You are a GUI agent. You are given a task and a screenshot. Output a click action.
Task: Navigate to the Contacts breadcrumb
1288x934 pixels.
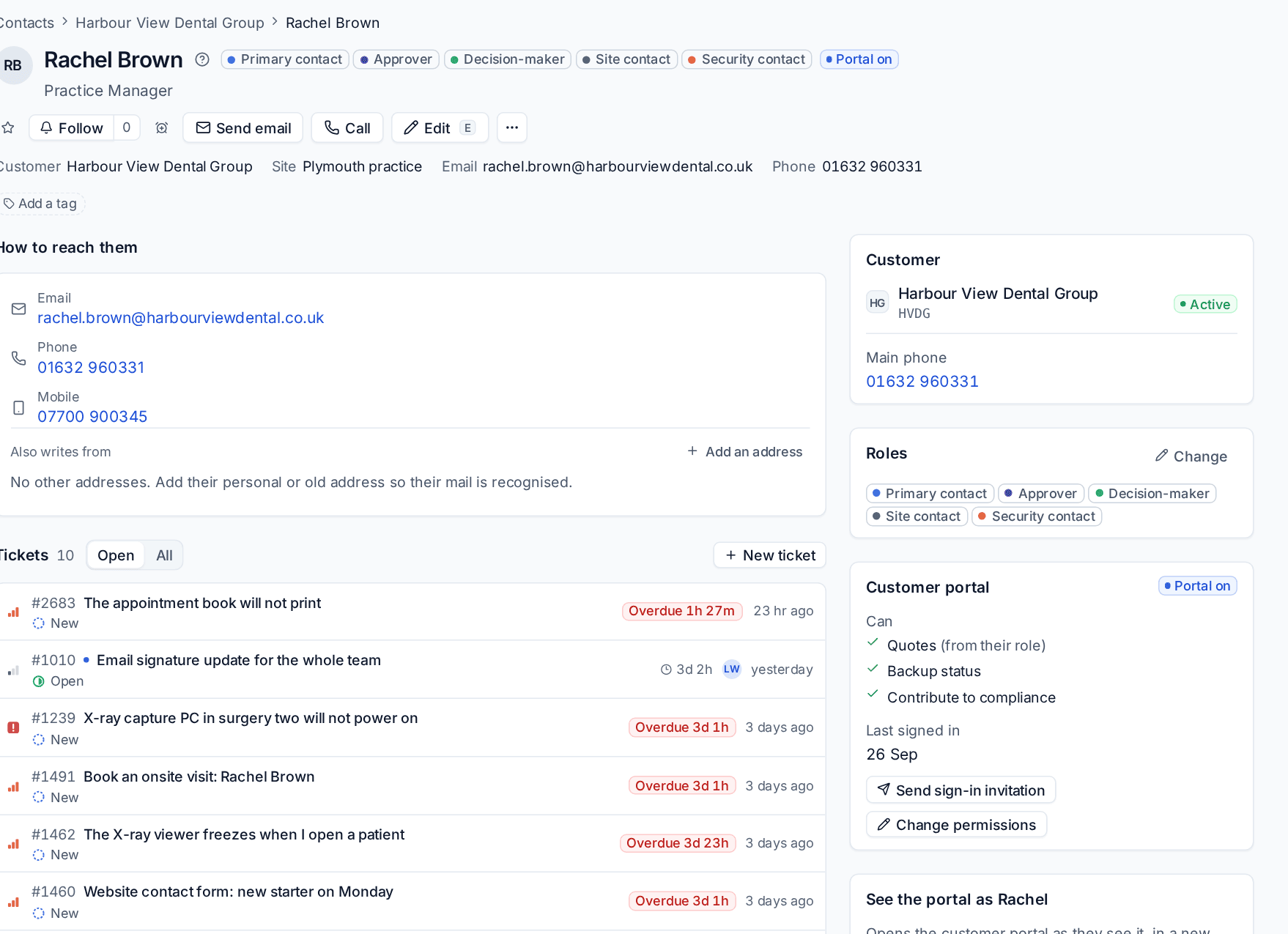coord(27,23)
